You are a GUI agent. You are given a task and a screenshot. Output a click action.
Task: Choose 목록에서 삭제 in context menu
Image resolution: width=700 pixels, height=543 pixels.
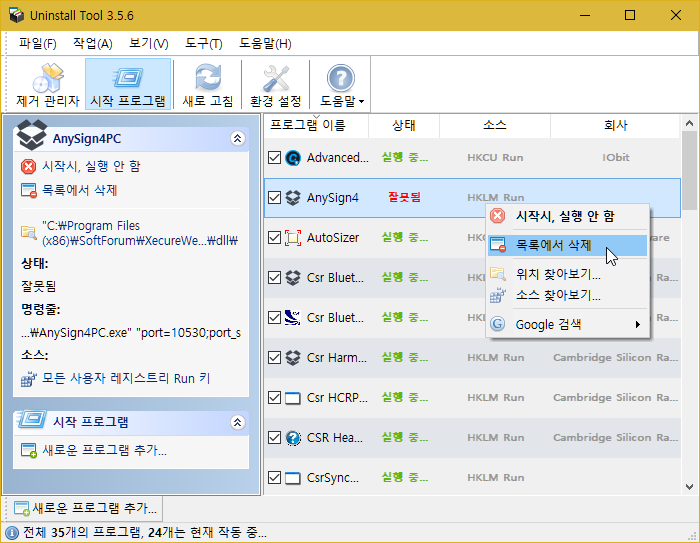567,245
